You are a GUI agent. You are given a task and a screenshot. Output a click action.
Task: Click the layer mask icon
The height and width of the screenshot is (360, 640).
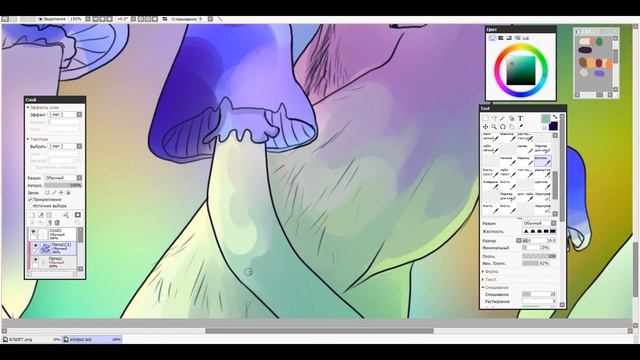click(x=78, y=215)
